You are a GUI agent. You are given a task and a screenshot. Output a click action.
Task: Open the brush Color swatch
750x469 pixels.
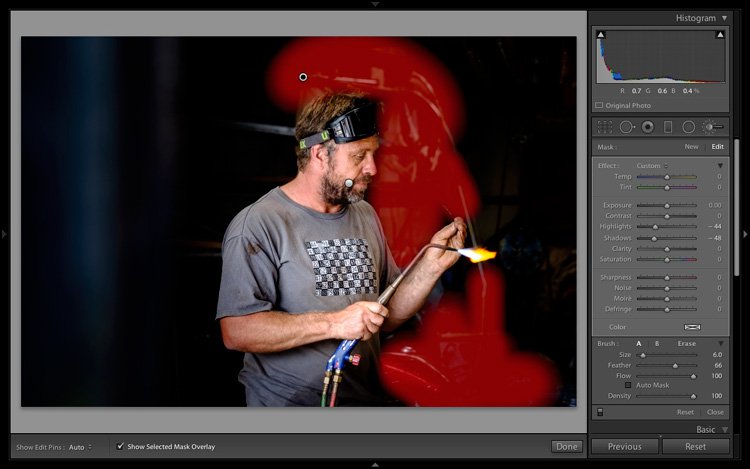click(x=692, y=327)
